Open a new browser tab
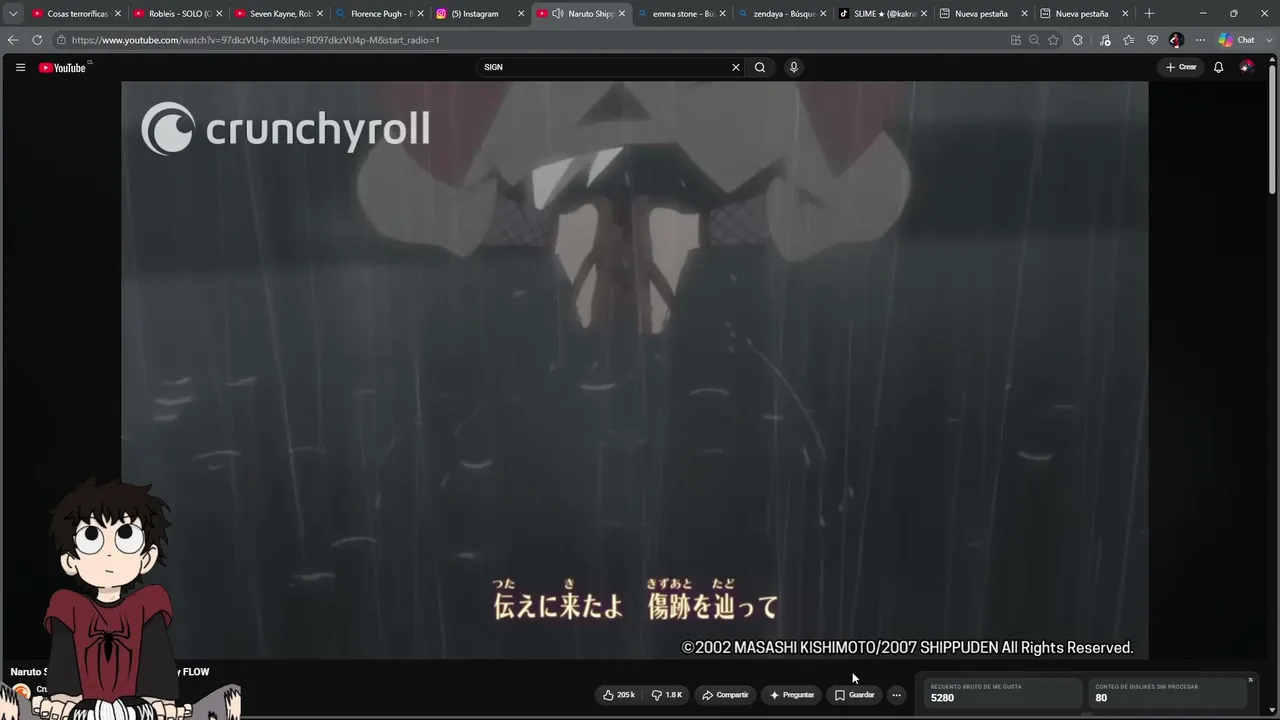Image resolution: width=1280 pixels, height=720 pixels. (x=1149, y=14)
